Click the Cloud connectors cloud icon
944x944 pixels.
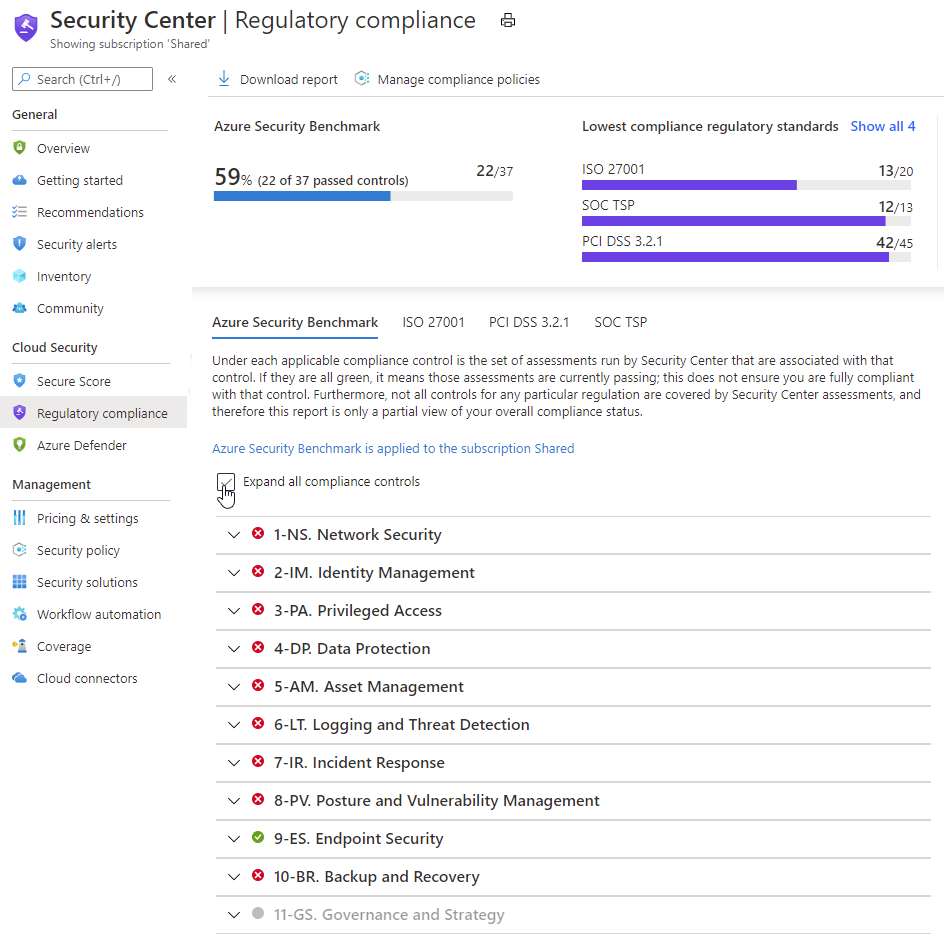point(20,678)
